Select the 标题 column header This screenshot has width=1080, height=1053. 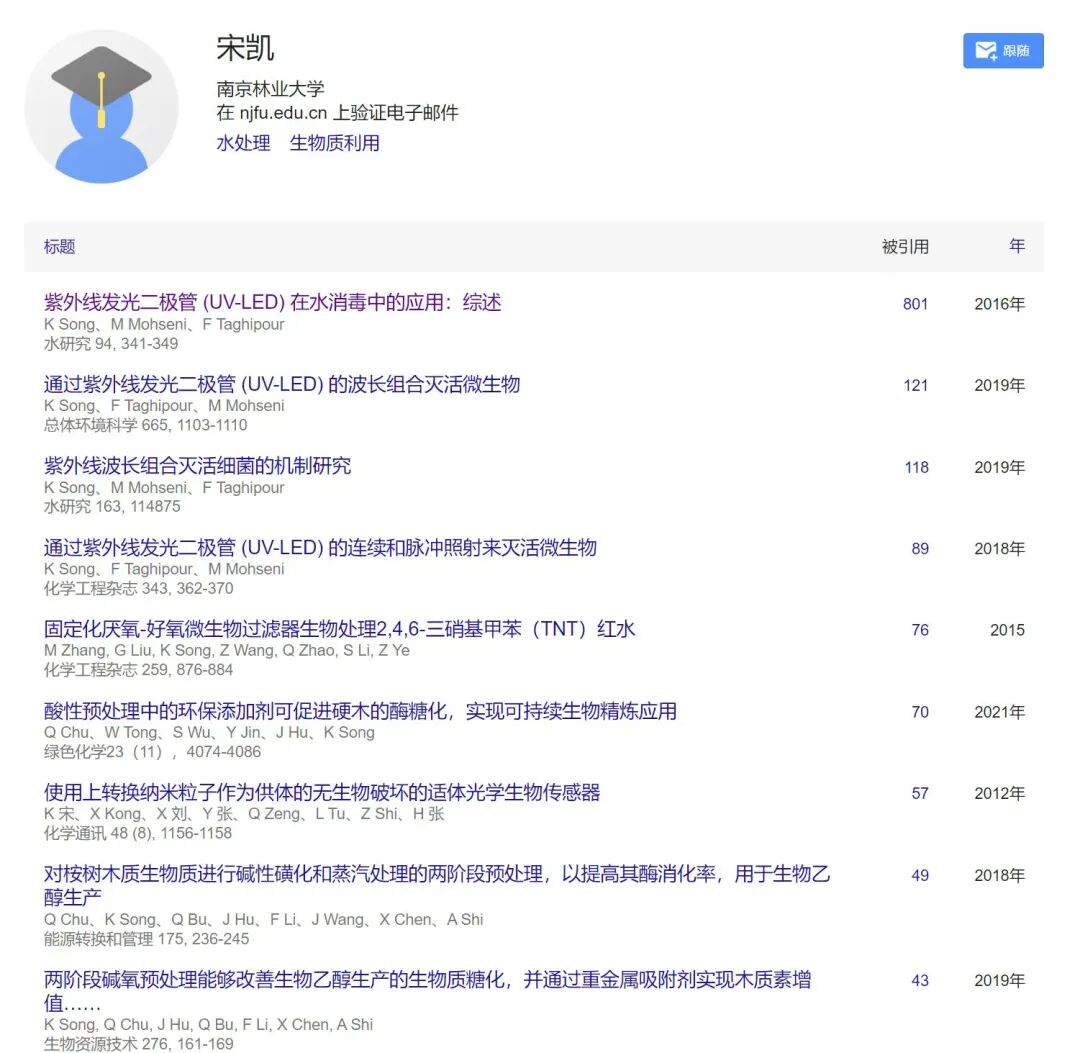pyautogui.click(x=59, y=247)
